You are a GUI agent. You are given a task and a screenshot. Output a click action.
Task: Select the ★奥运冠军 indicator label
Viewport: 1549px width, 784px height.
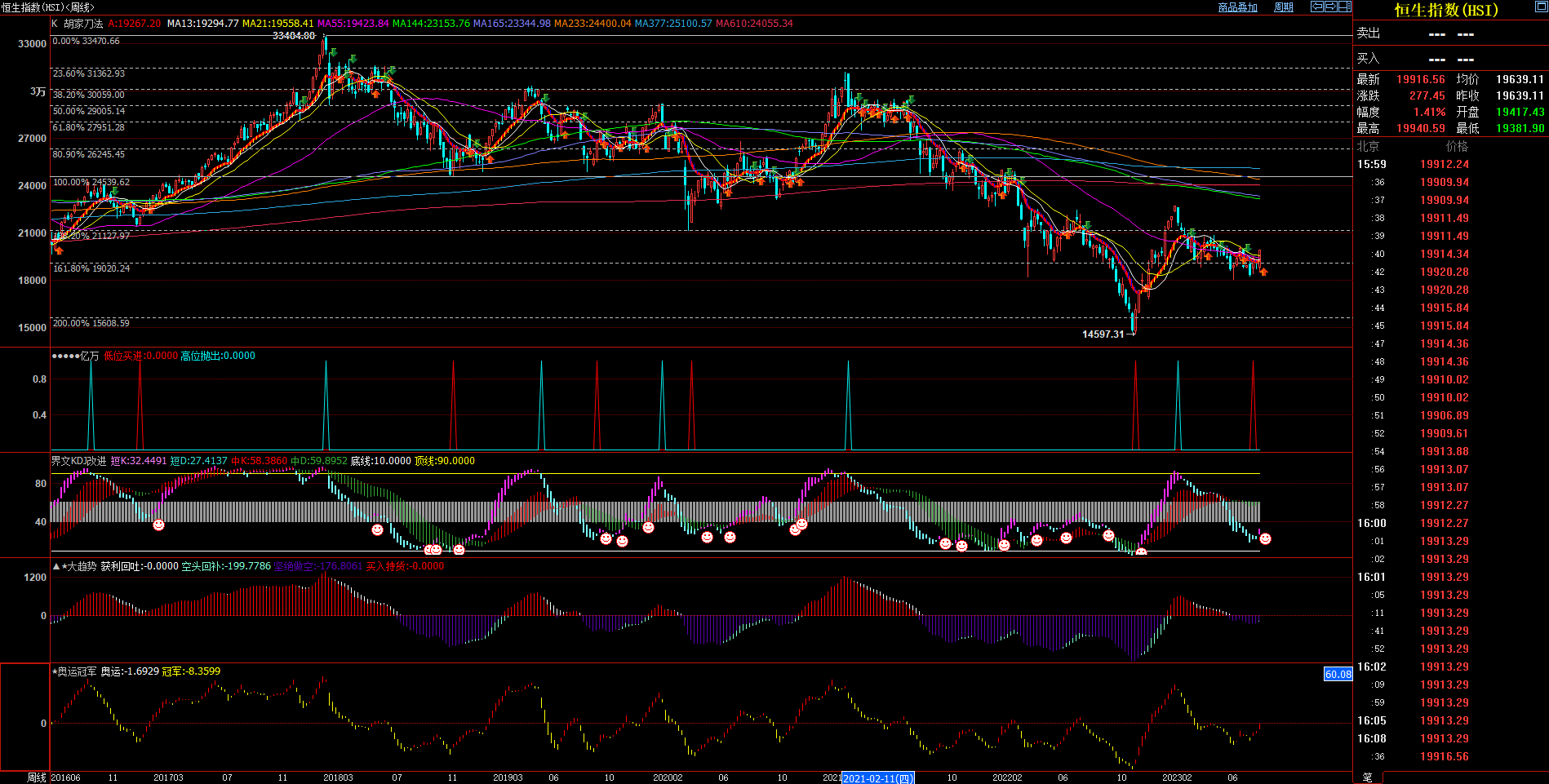pos(75,671)
